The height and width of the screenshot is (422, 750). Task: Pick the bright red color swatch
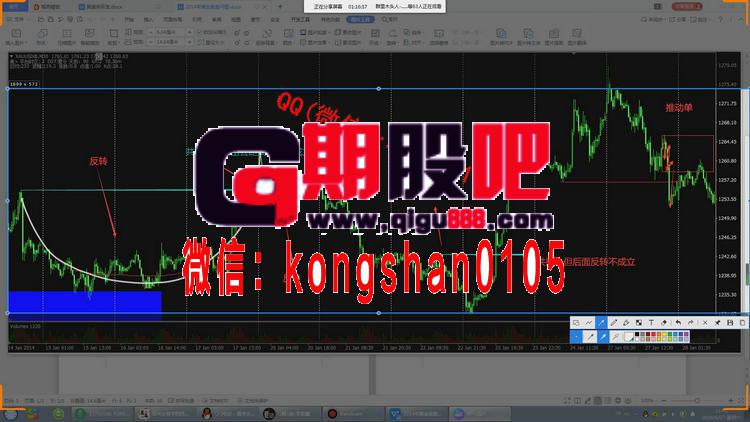(653, 334)
